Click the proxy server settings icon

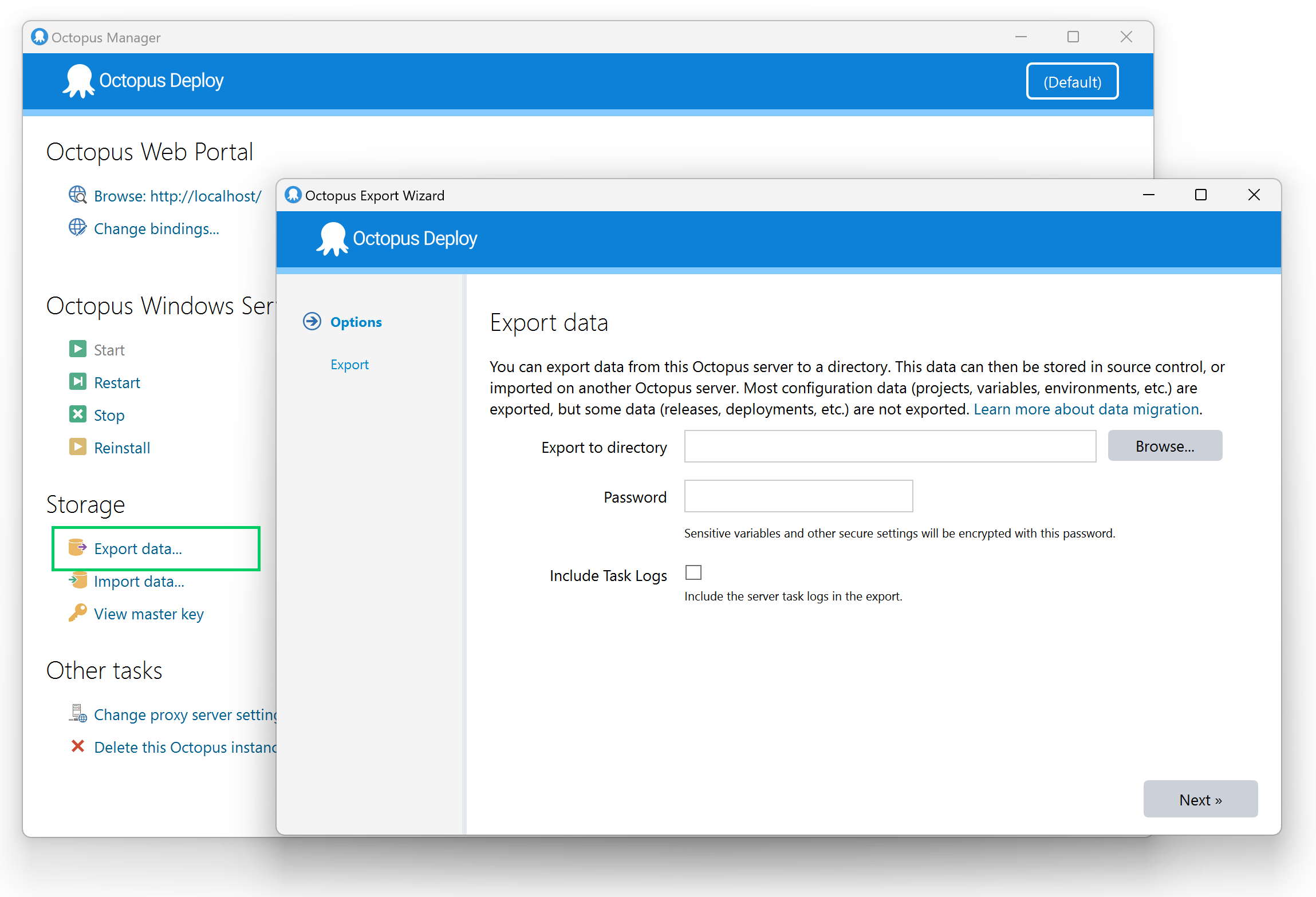click(77, 713)
